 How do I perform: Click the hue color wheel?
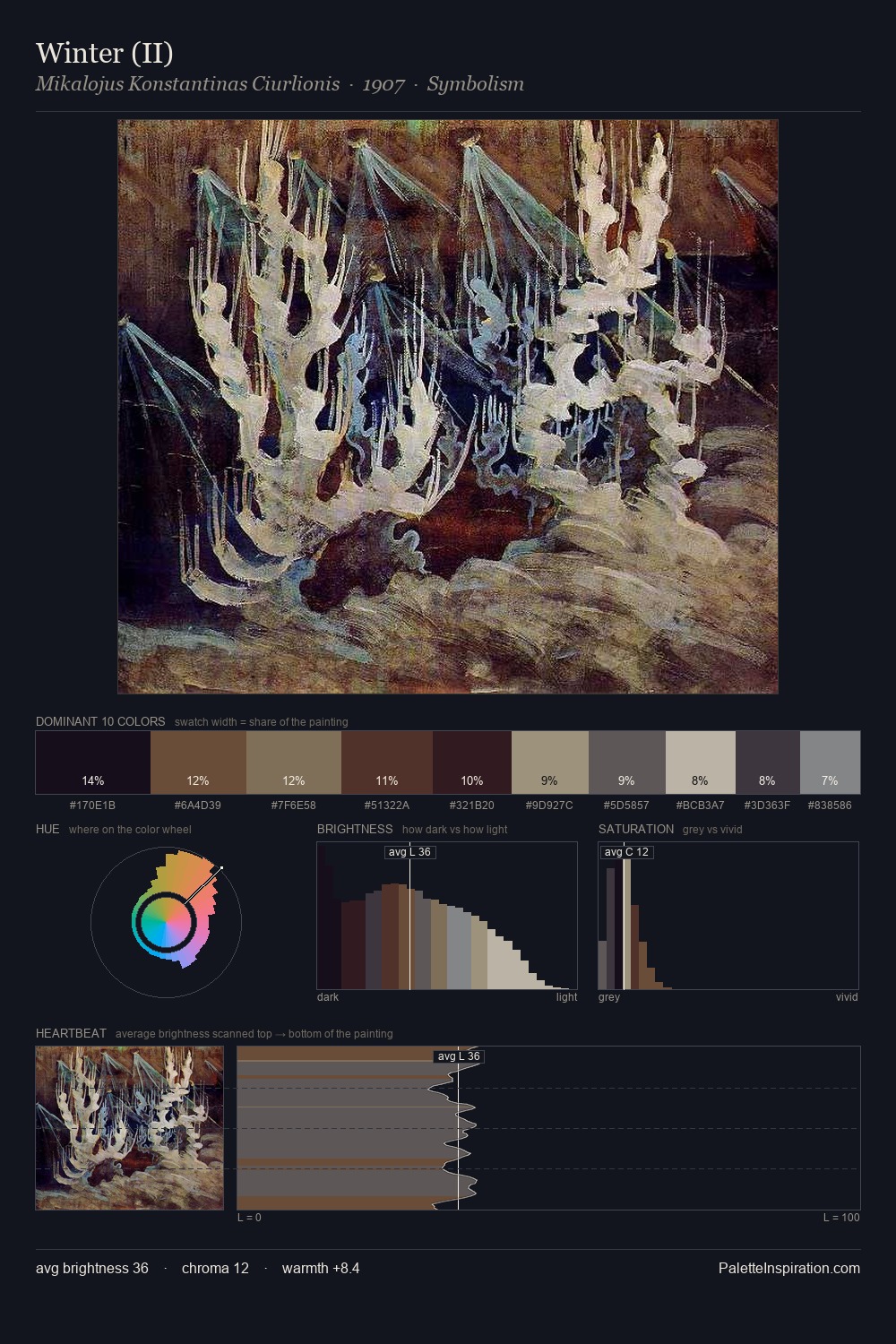166,922
